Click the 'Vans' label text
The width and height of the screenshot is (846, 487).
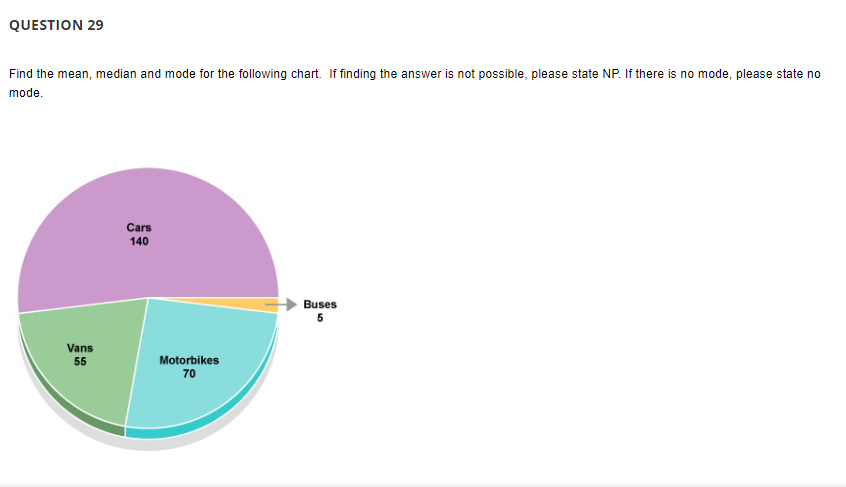80,348
